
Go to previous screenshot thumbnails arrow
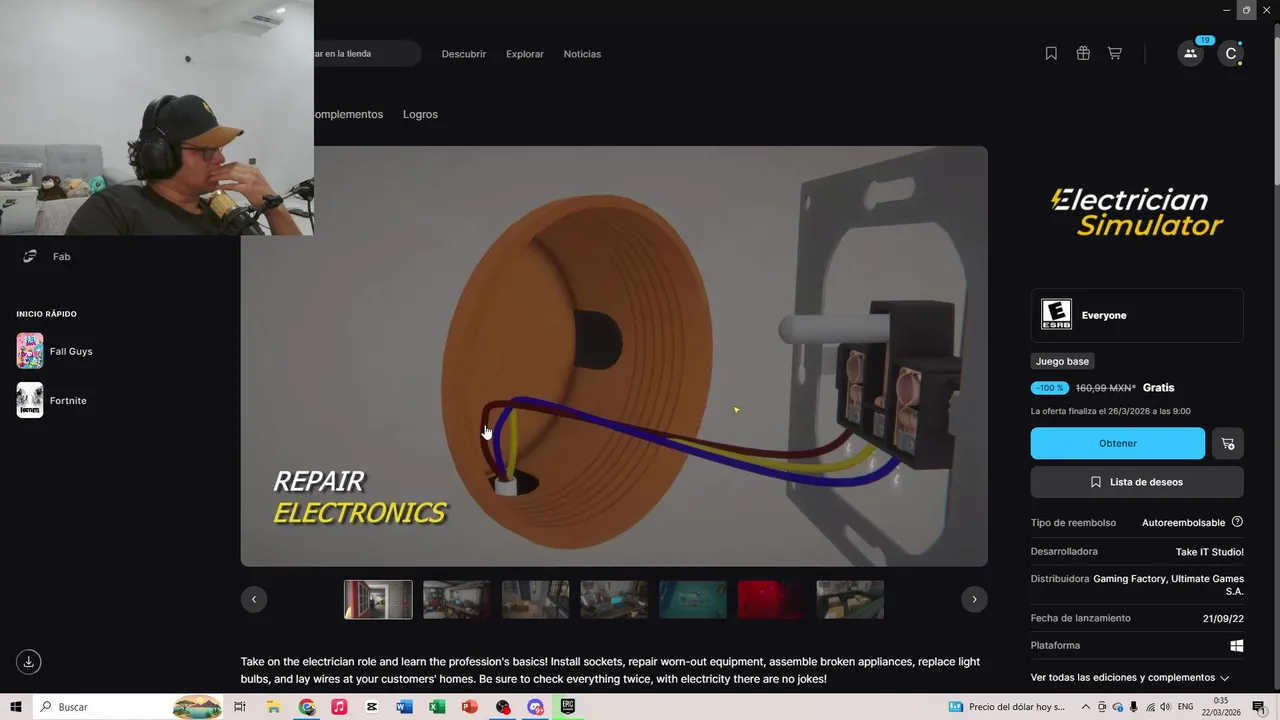pyautogui.click(x=254, y=599)
